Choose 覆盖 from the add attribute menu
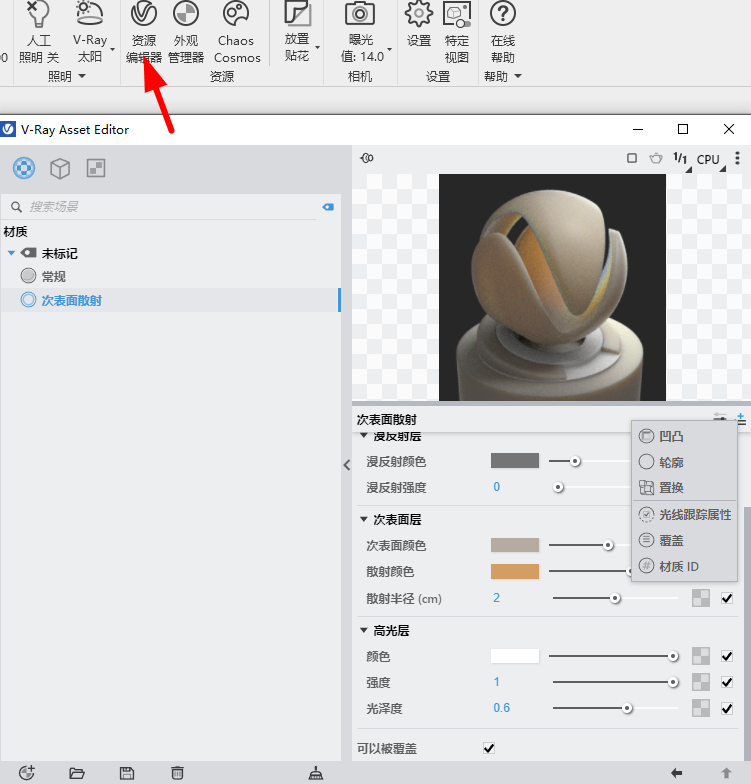Image resolution: width=751 pixels, height=784 pixels. pos(684,540)
